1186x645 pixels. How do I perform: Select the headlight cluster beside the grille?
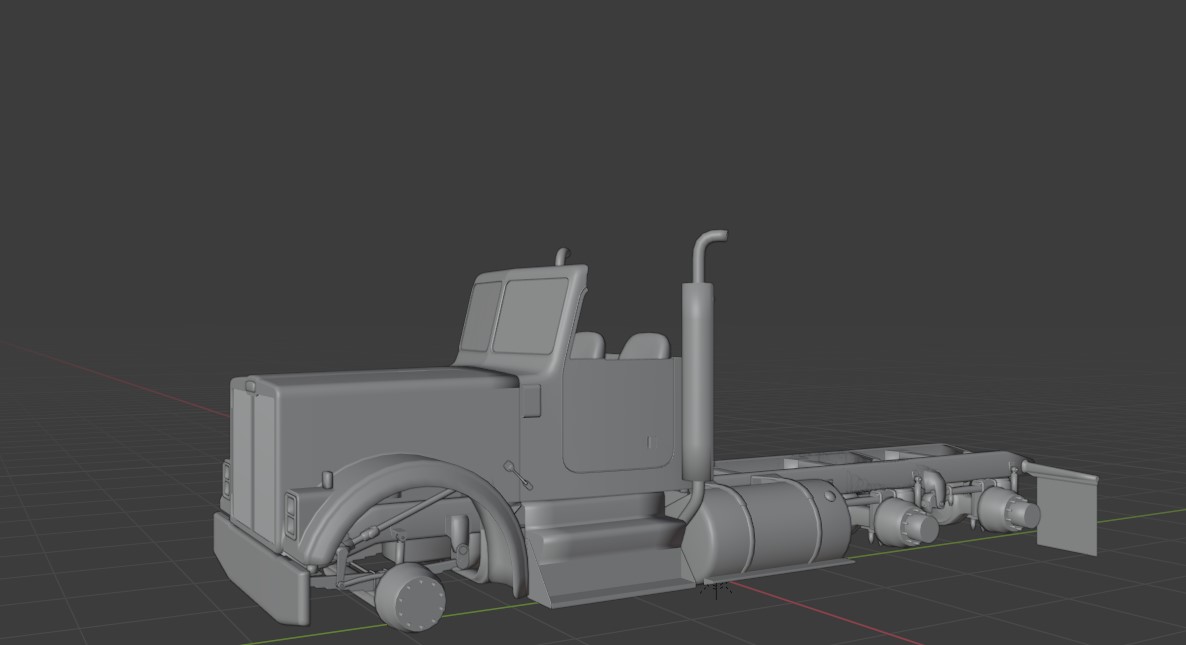point(291,514)
